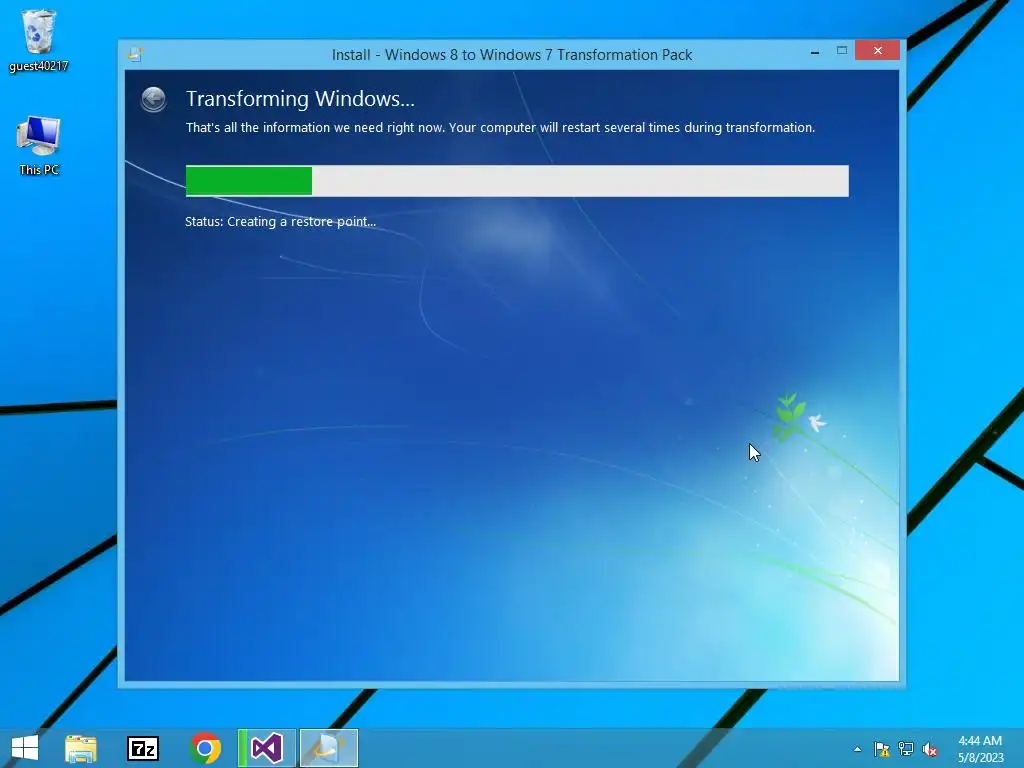Click the green installation progress bar
This screenshot has width=1024, height=768.
(517, 181)
